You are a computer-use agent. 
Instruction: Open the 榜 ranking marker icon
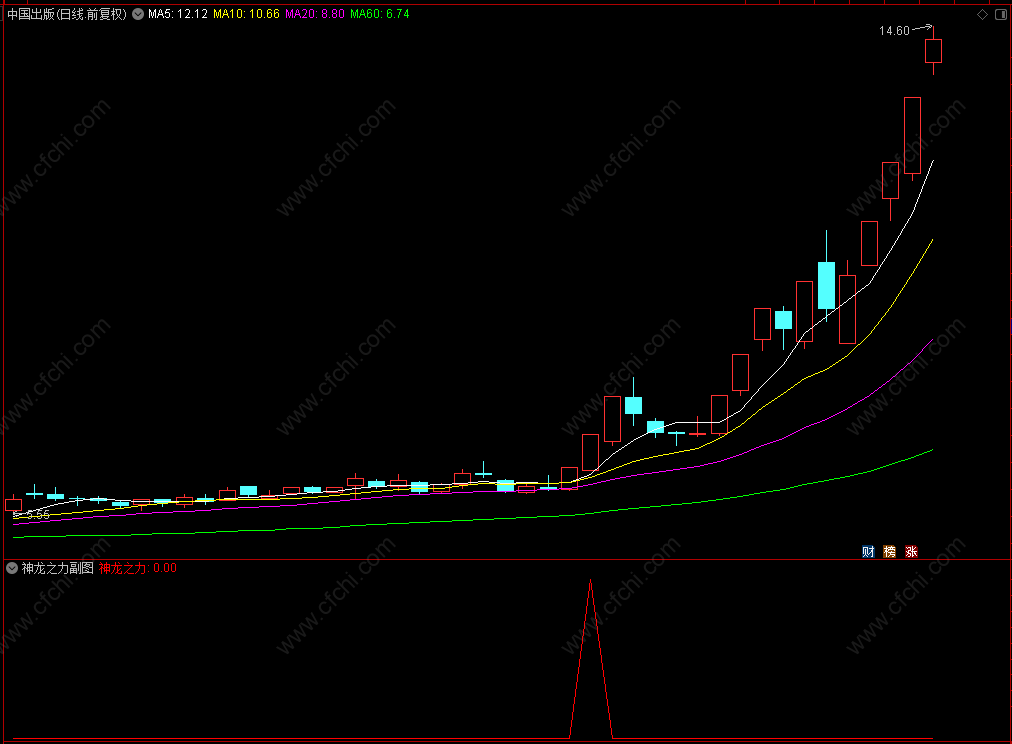889,552
